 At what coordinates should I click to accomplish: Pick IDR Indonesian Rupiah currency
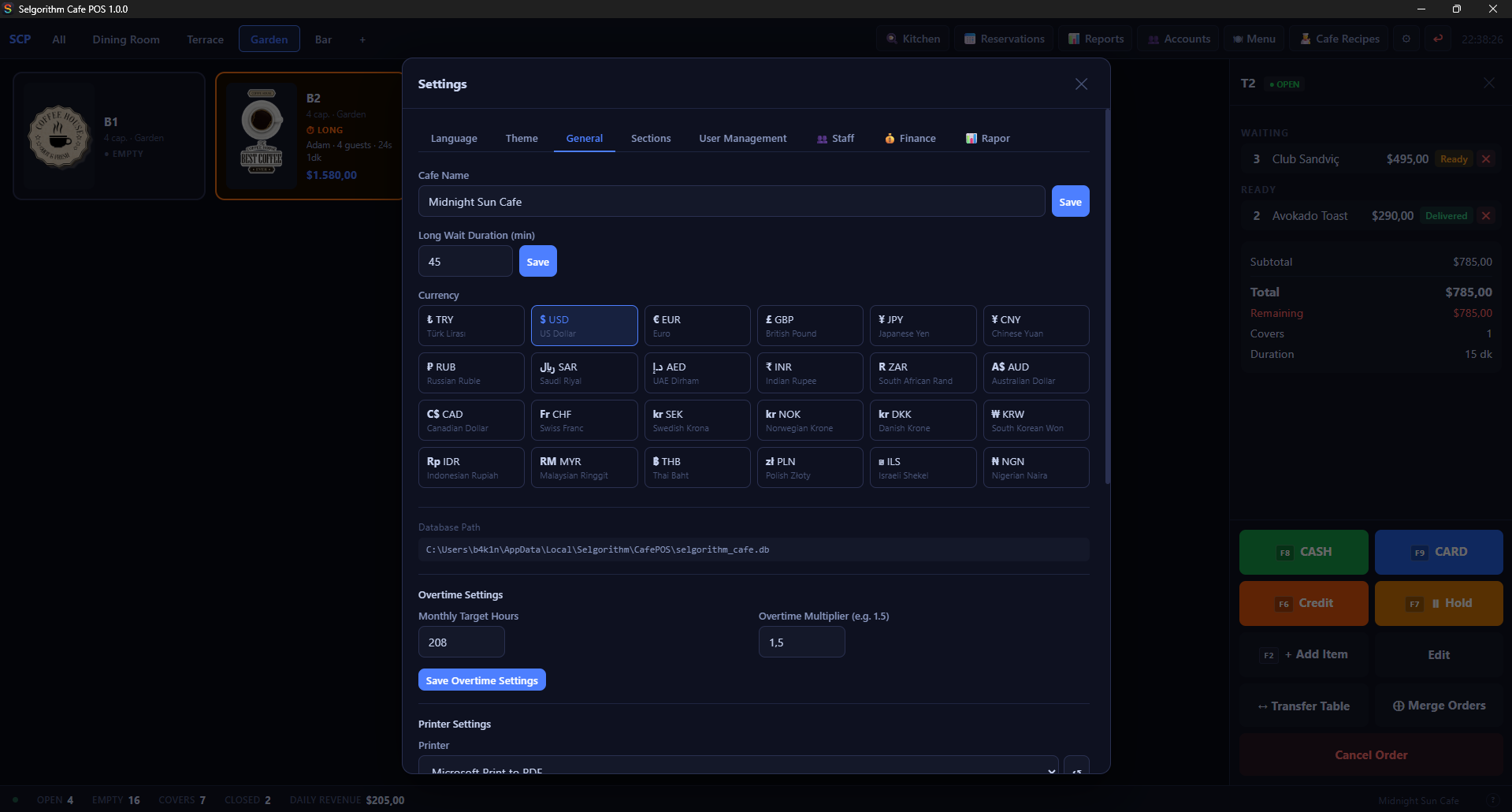[x=471, y=467]
